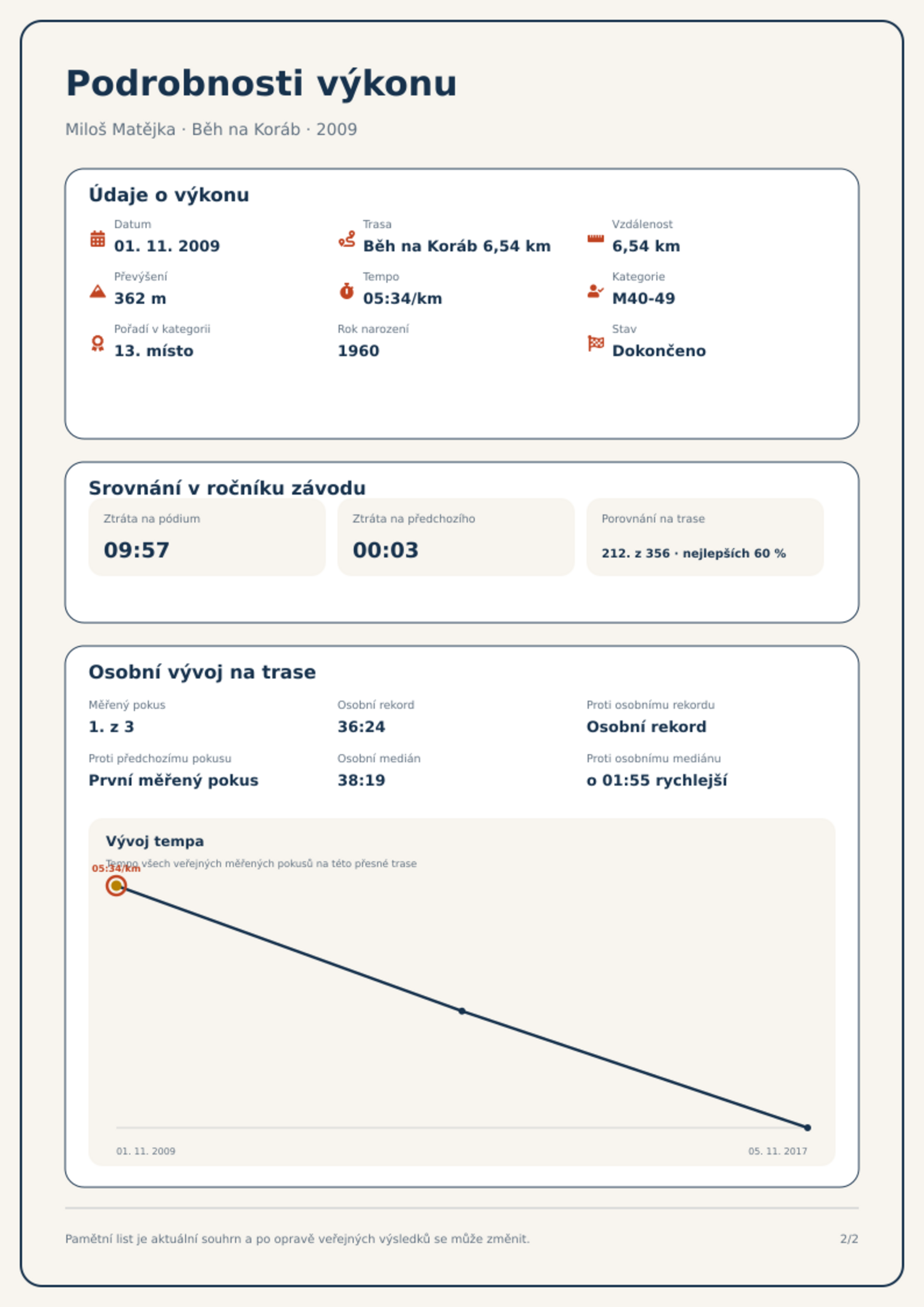This screenshot has width=924, height=1307.
Task: Click the highlighted 05:34/km chart point
Action: click(116, 886)
